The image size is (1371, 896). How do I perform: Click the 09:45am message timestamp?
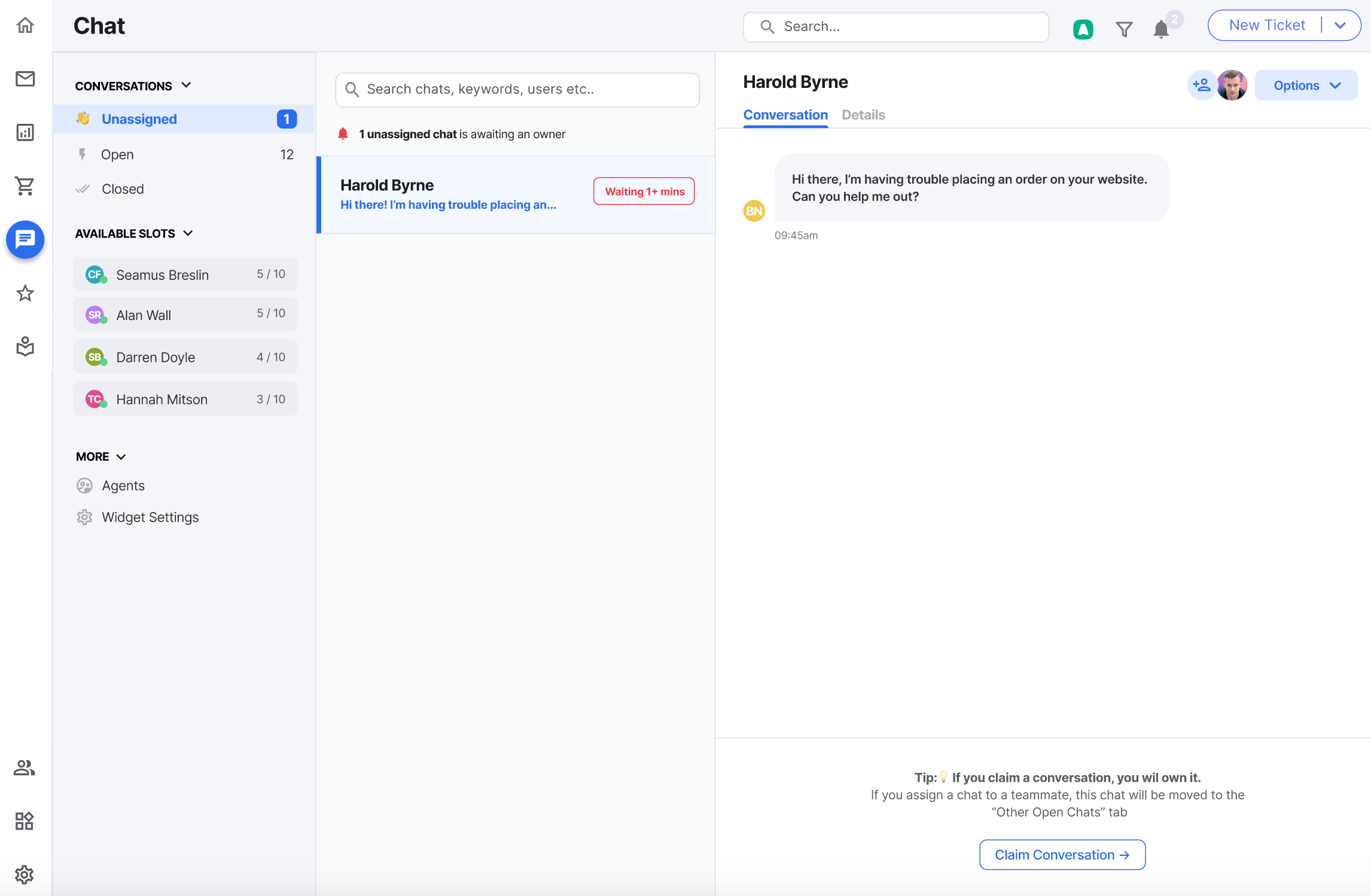[796, 236]
